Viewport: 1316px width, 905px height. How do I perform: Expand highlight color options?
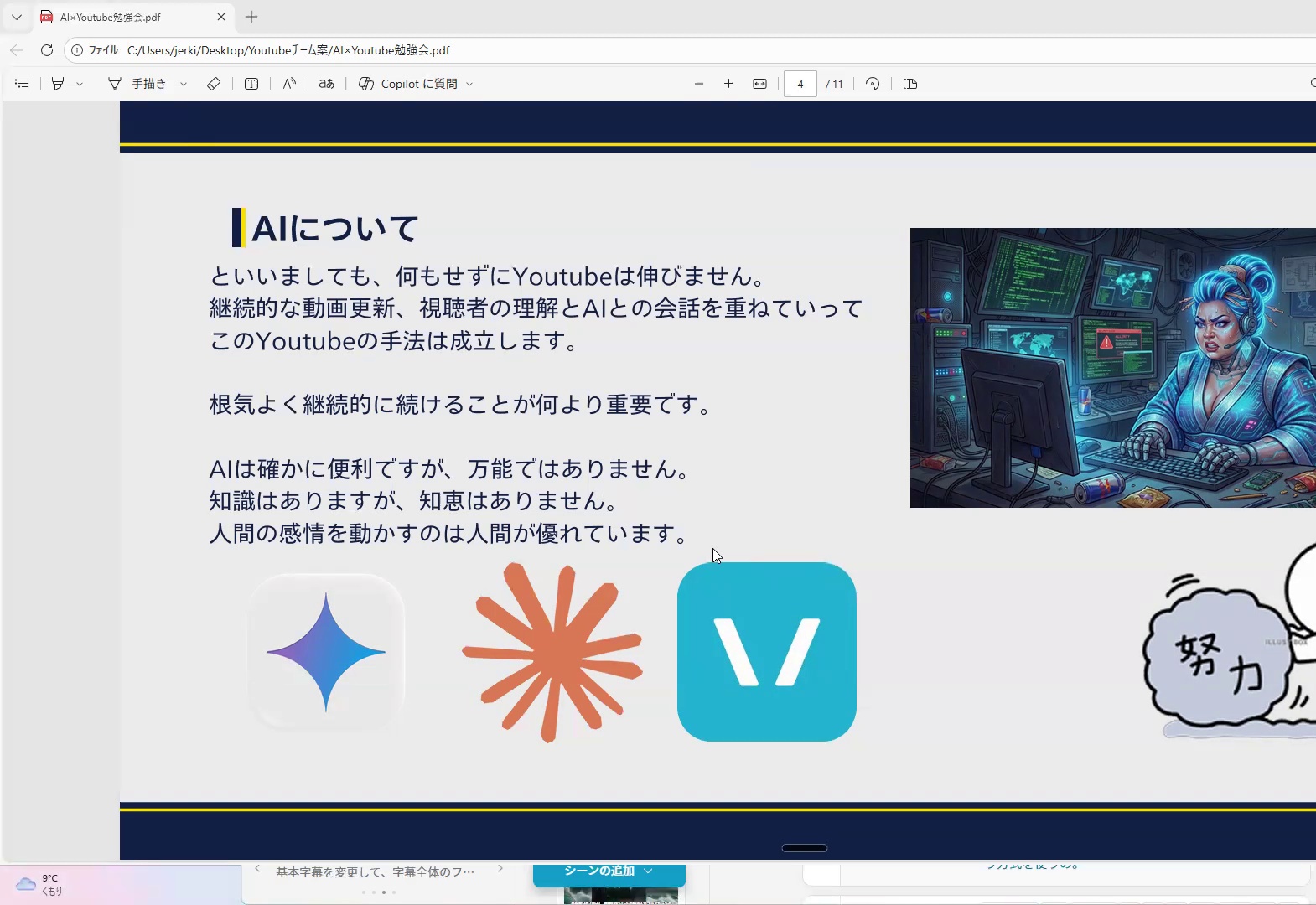click(80, 84)
